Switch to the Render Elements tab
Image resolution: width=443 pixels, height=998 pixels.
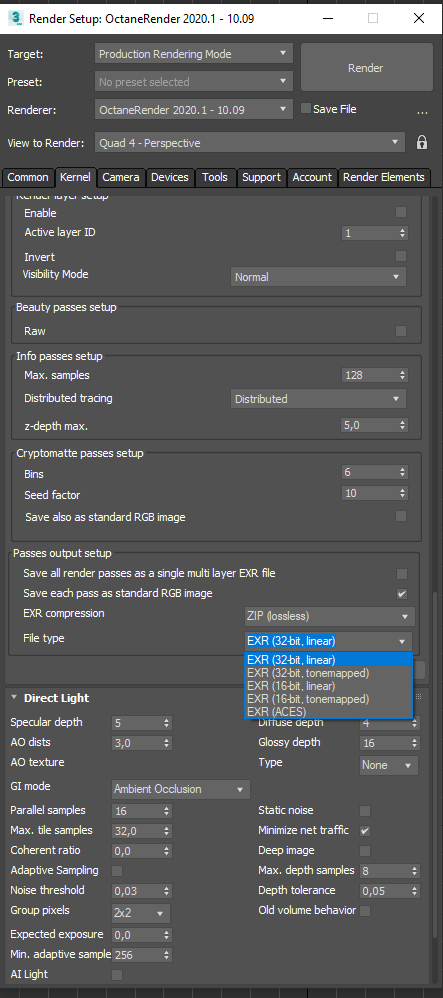(384, 178)
